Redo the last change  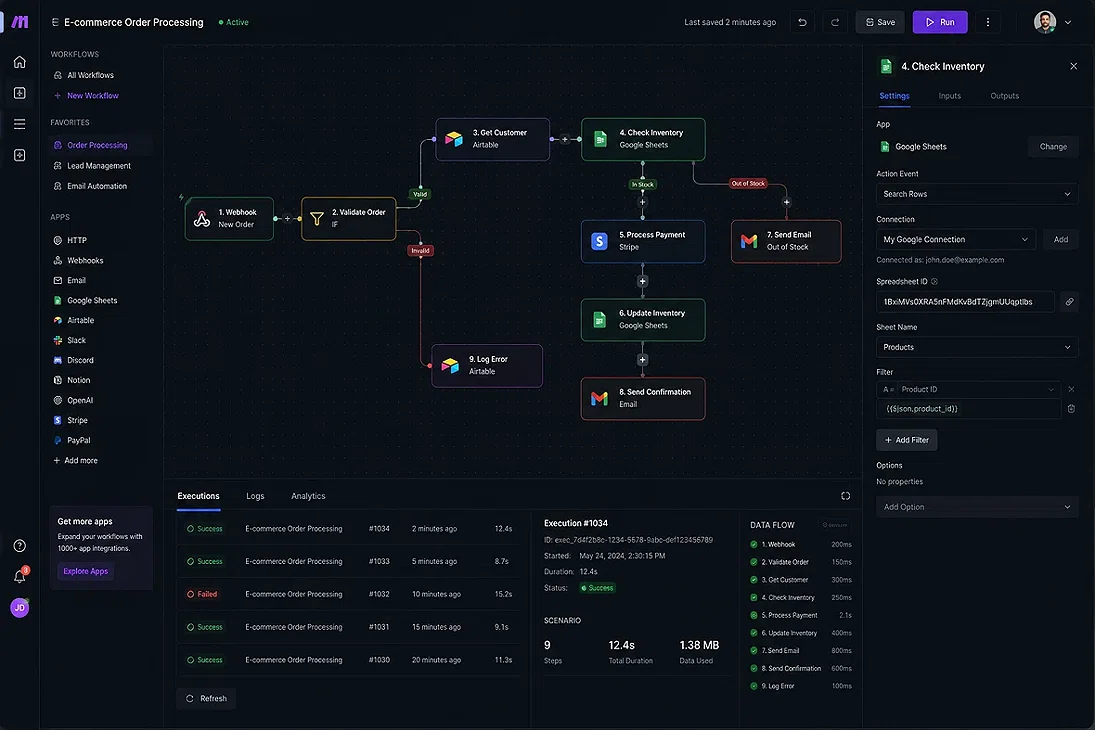pos(835,22)
